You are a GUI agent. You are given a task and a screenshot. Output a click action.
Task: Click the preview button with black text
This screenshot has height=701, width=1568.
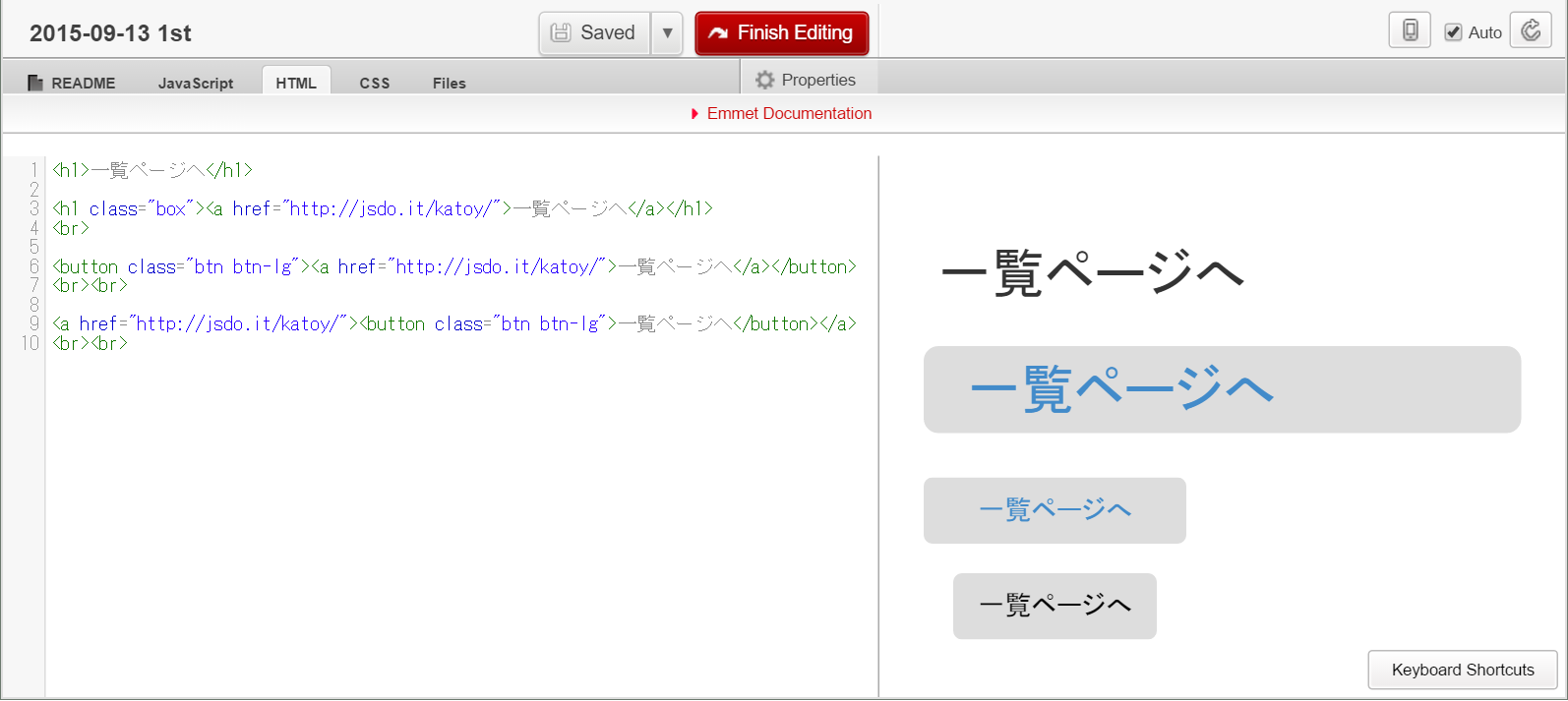pyautogui.click(x=1055, y=606)
